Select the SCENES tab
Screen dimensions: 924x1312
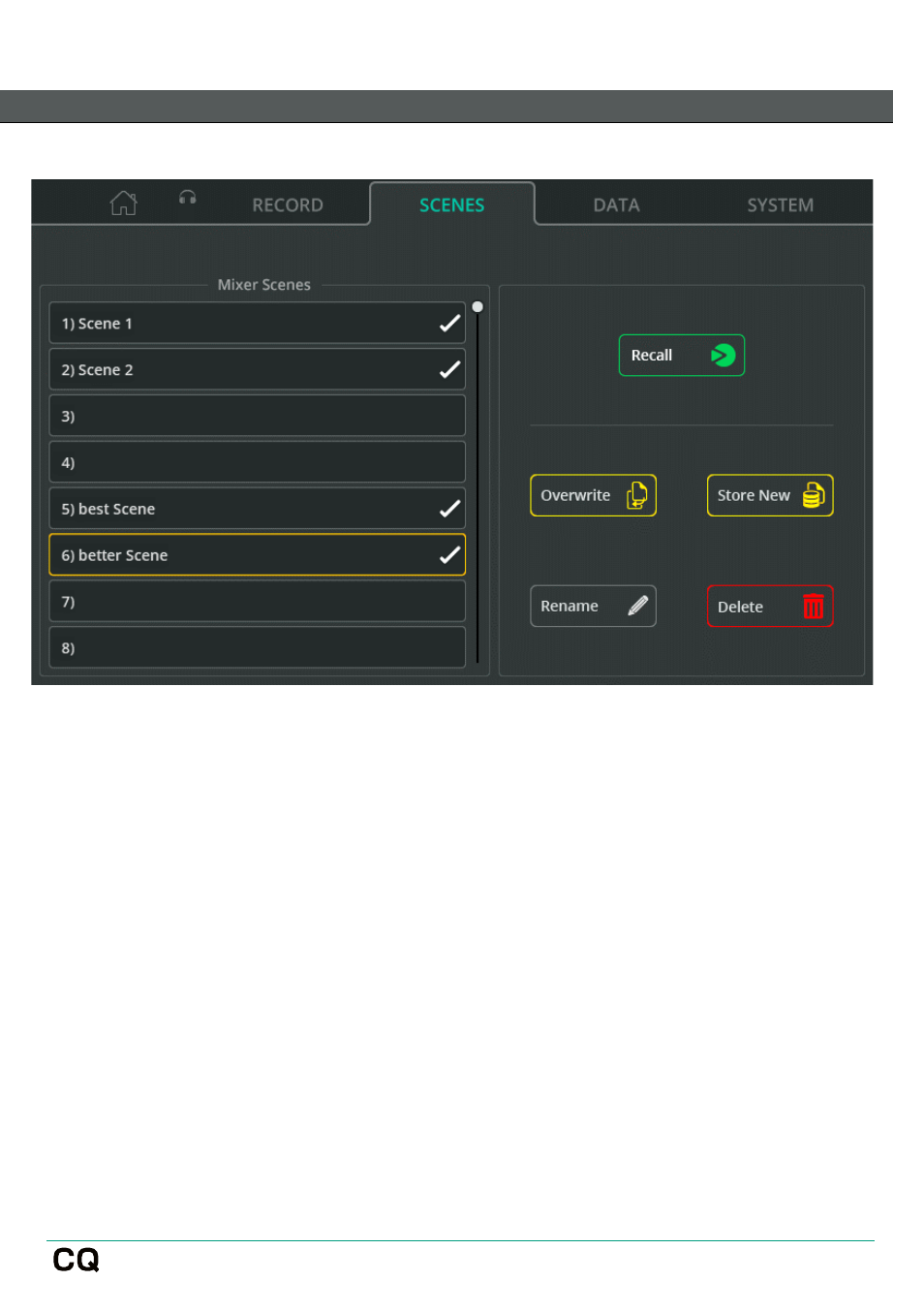pos(451,204)
